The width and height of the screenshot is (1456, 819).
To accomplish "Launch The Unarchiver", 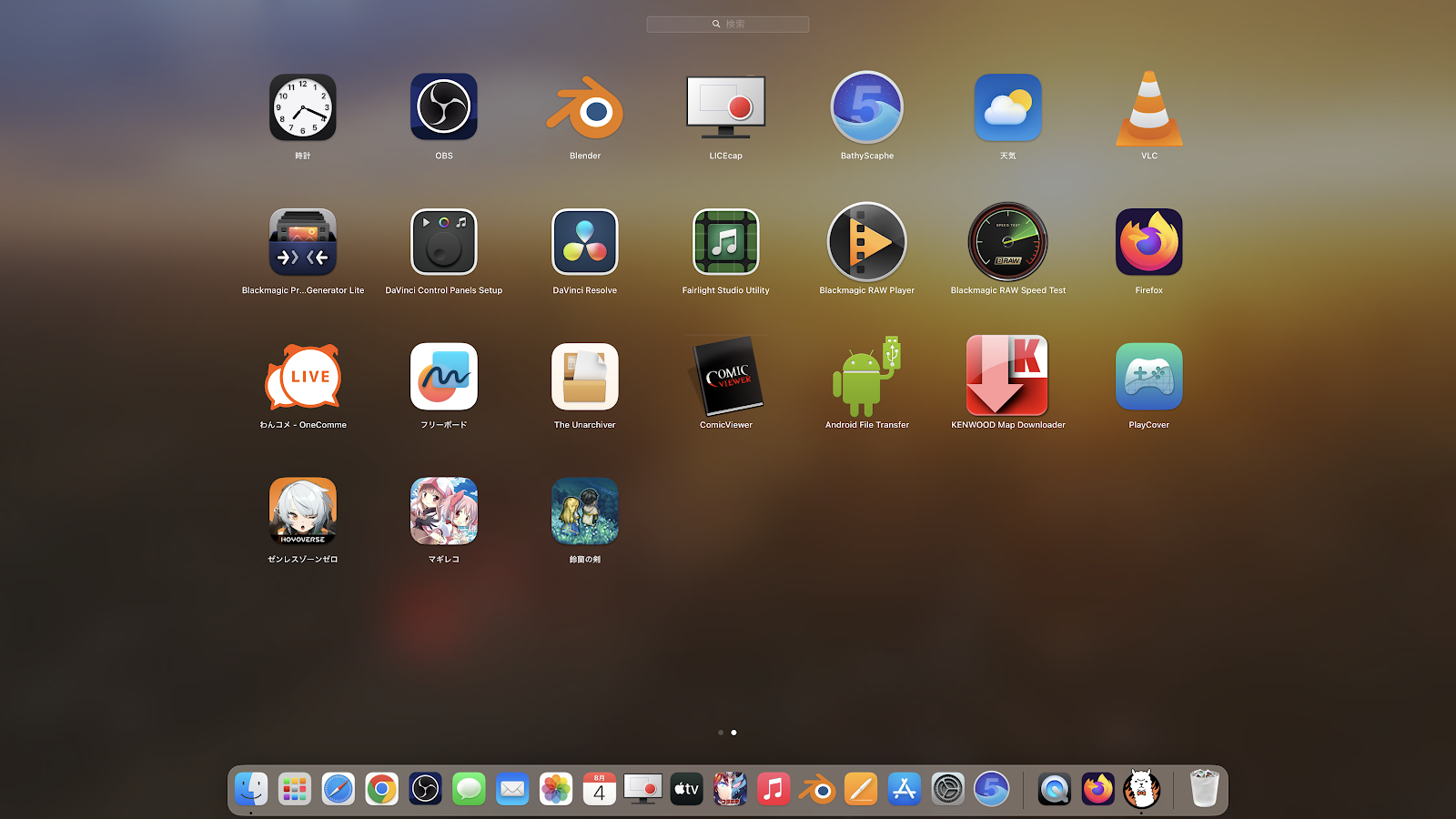I will [585, 377].
